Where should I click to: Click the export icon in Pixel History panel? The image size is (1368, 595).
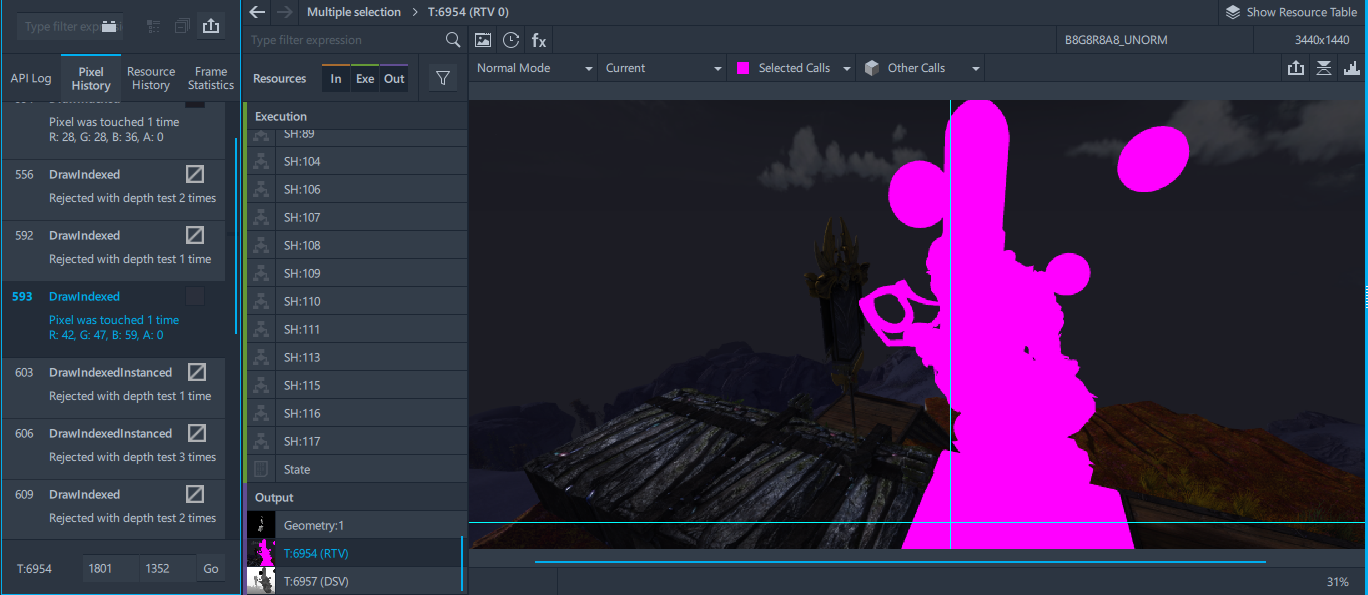click(210, 27)
